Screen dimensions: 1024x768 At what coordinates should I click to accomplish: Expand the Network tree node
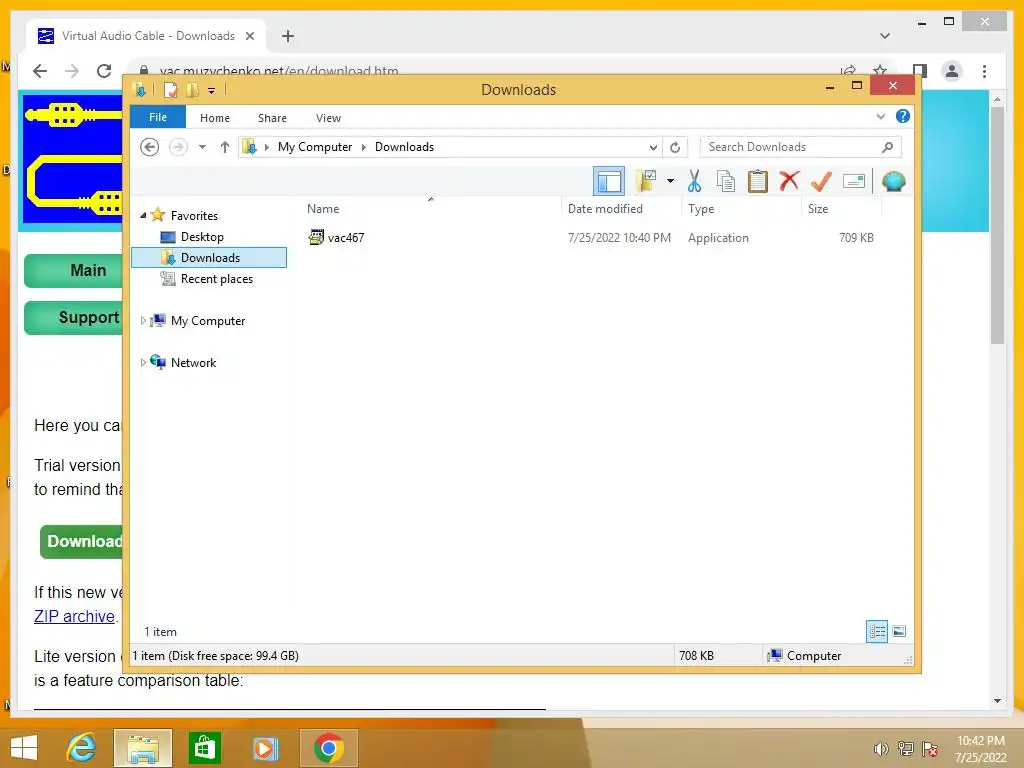click(x=143, y=362)
